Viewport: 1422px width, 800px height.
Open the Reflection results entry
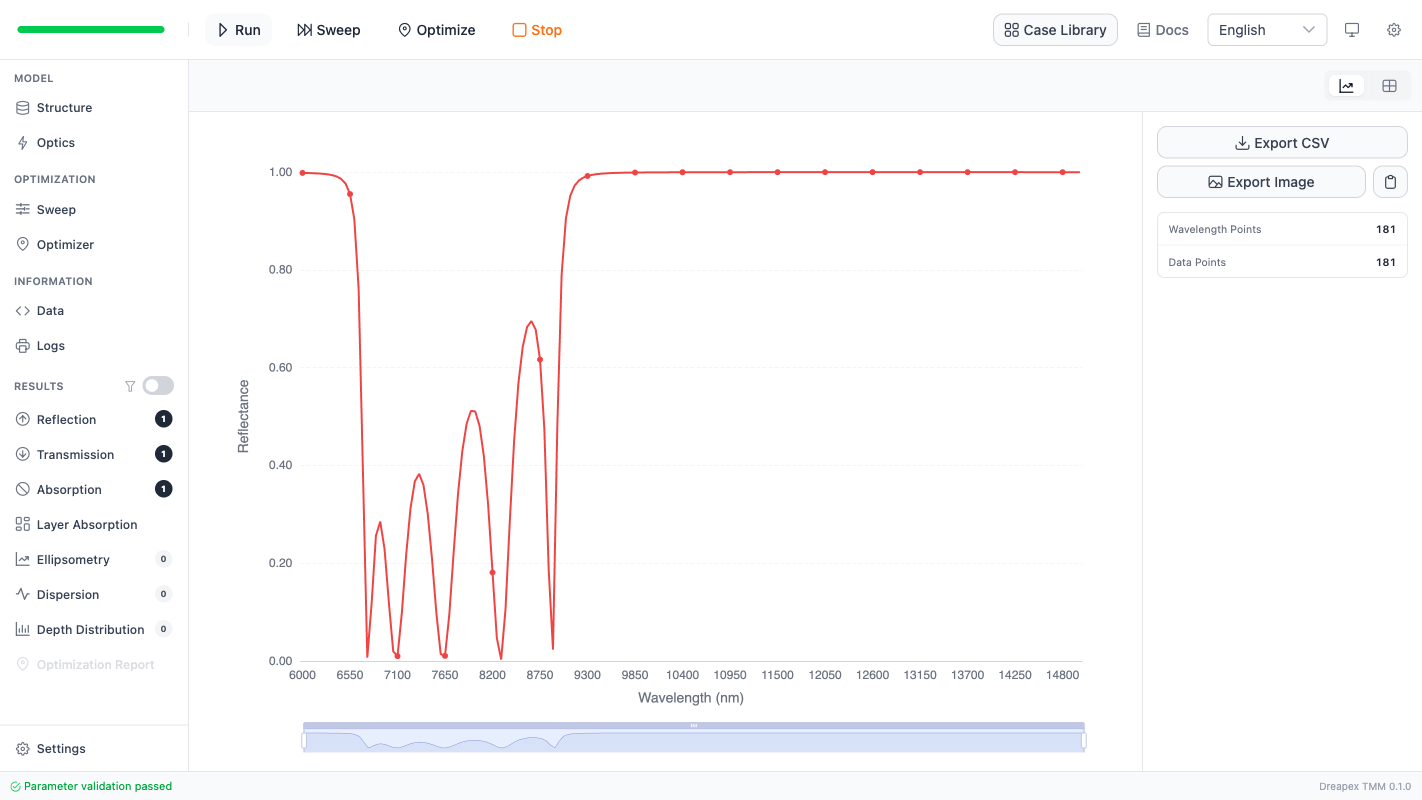(x=67, y=419)
